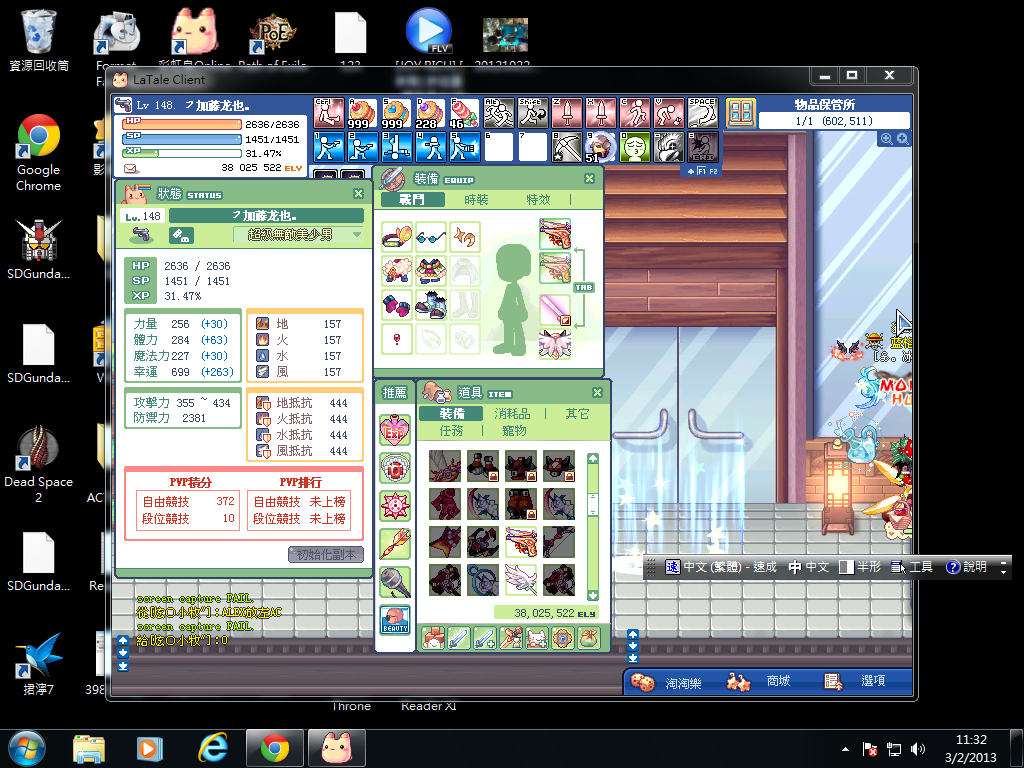Click the EXP heart icon in the recommend sidebar
This screenshot has width=1024, height=768.
[x=395, y=431]
